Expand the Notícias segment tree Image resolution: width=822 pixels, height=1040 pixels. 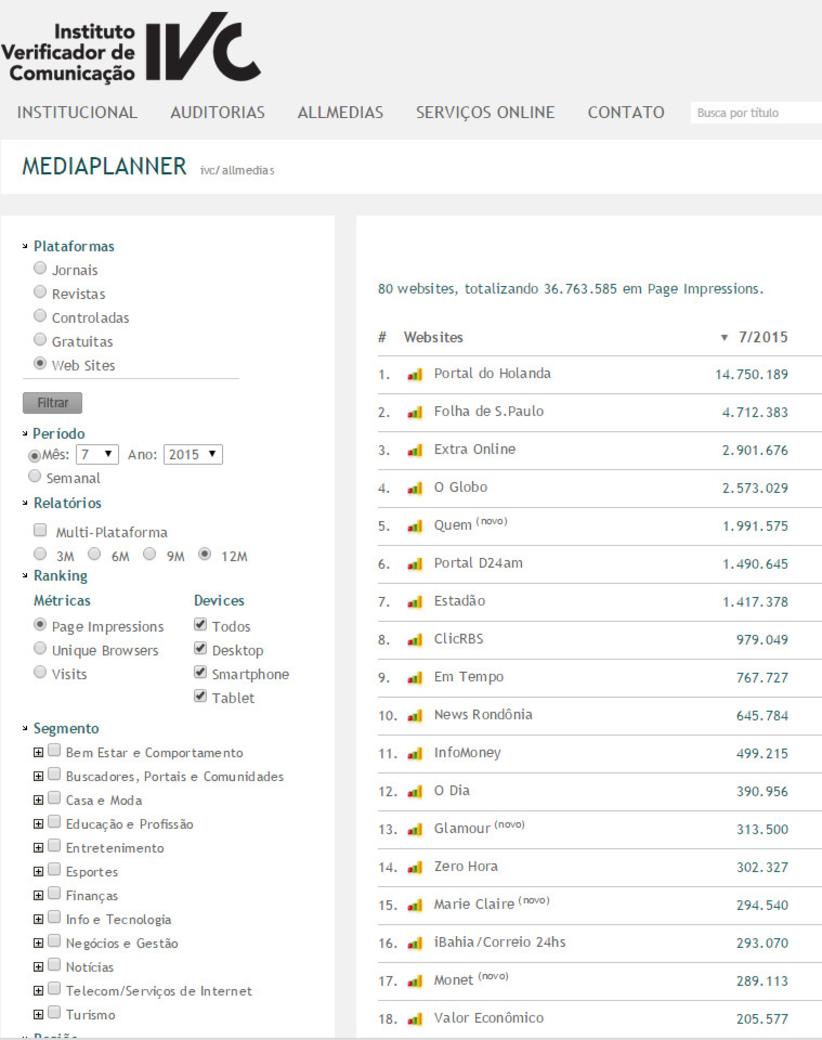click(x=39, y=967)
